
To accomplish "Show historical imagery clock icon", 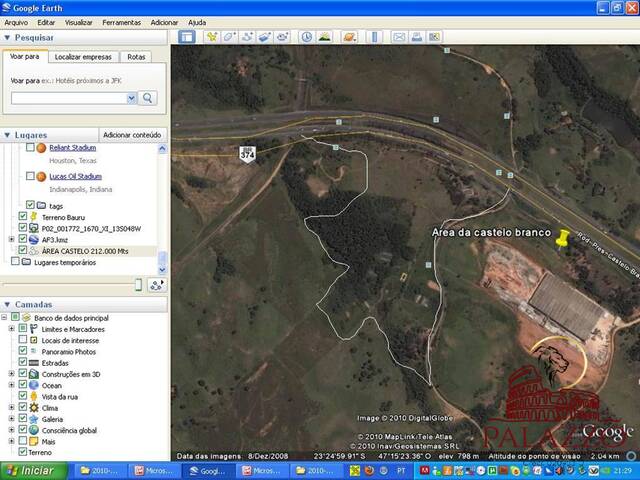I will (307, 37).
